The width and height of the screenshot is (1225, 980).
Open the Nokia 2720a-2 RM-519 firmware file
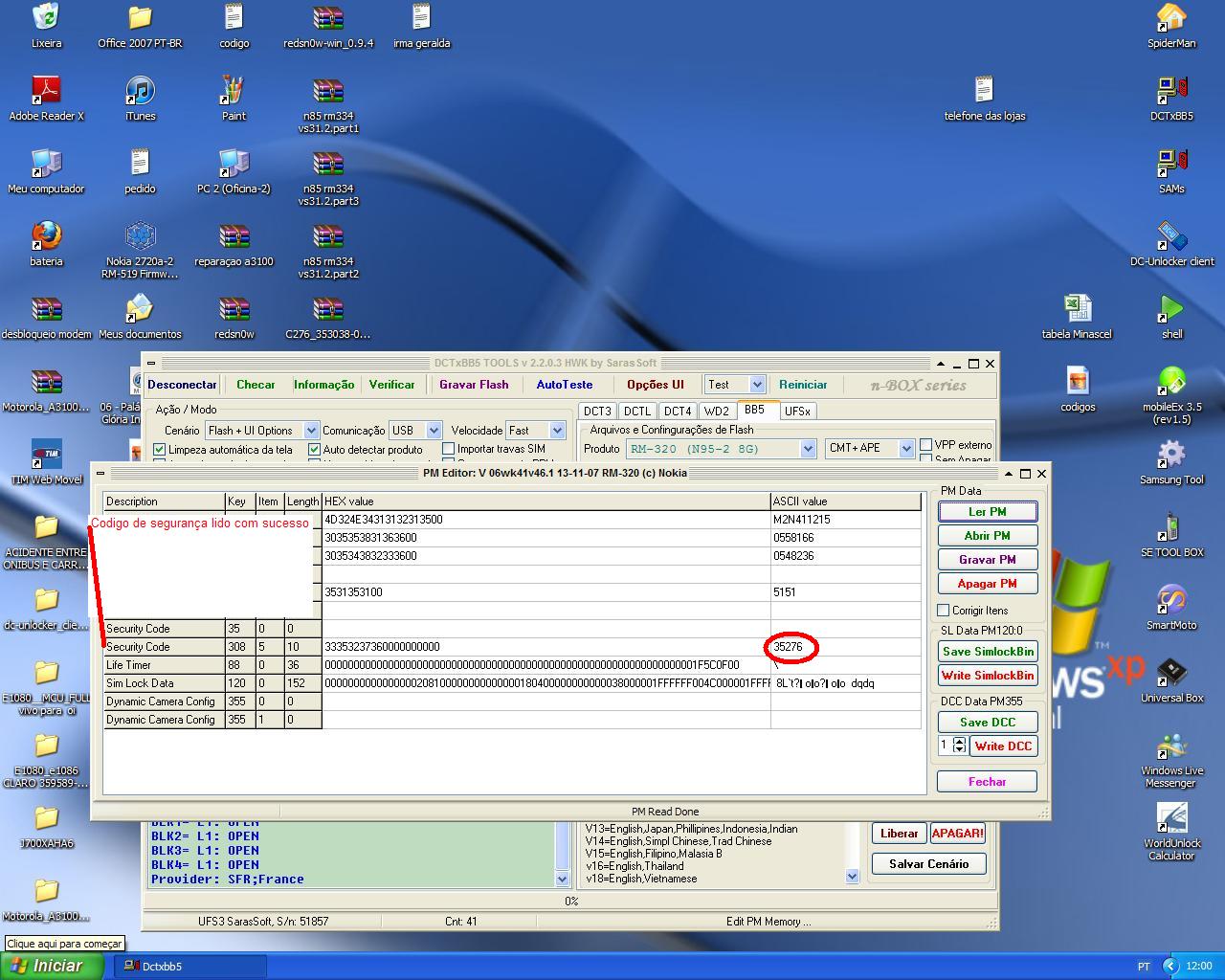141,249
